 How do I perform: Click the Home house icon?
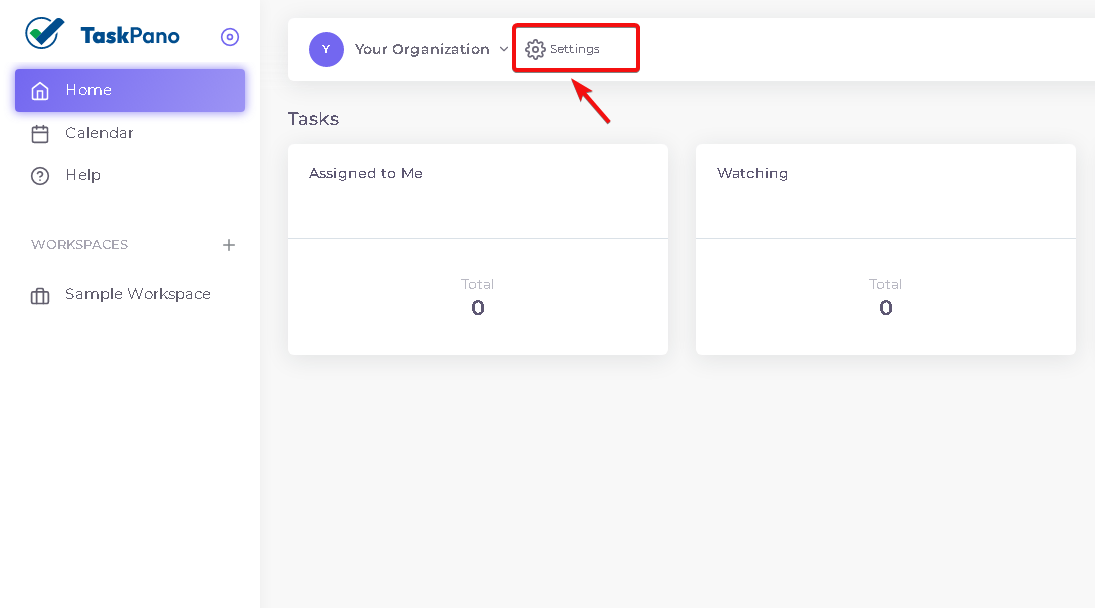[x=40, y=91]
